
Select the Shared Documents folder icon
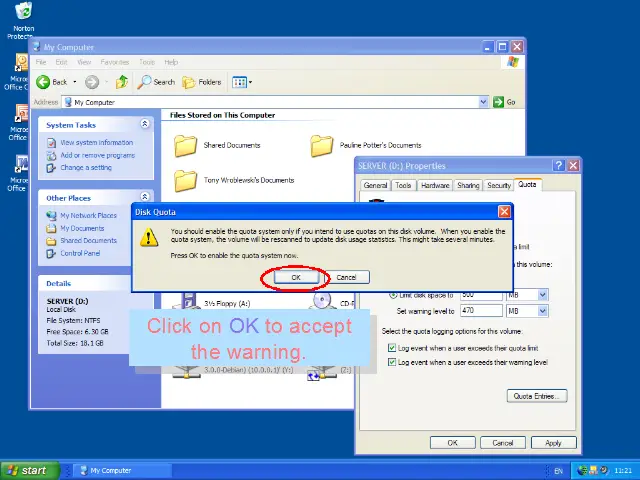click(x=186, y=146)
